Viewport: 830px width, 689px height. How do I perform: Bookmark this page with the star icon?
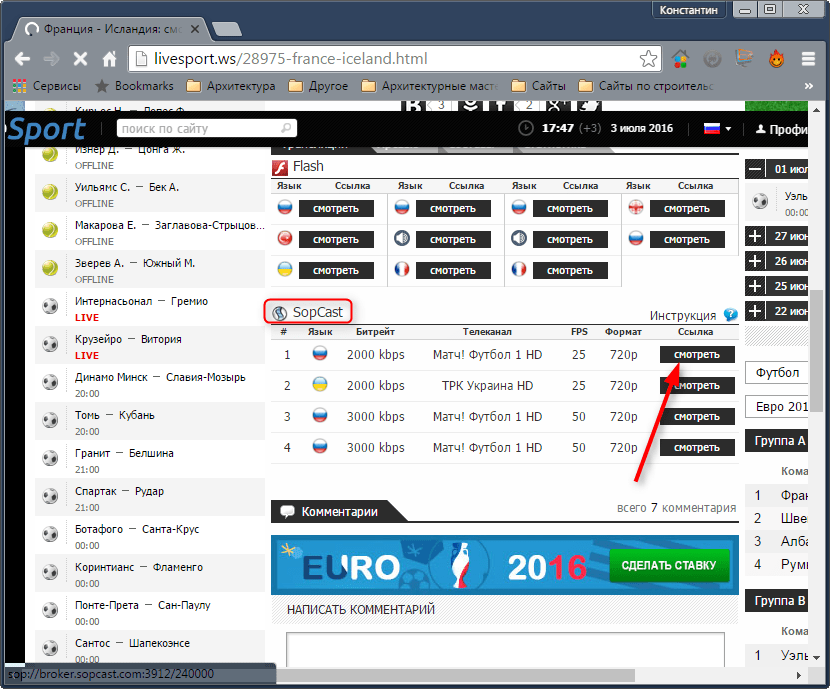tap(648, 59)
